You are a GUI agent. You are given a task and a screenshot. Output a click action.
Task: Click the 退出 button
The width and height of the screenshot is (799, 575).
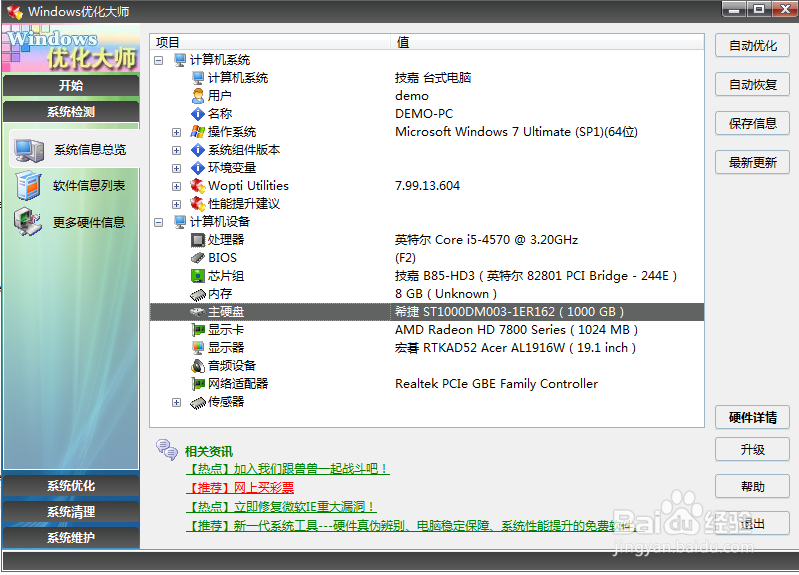[752, 524]
